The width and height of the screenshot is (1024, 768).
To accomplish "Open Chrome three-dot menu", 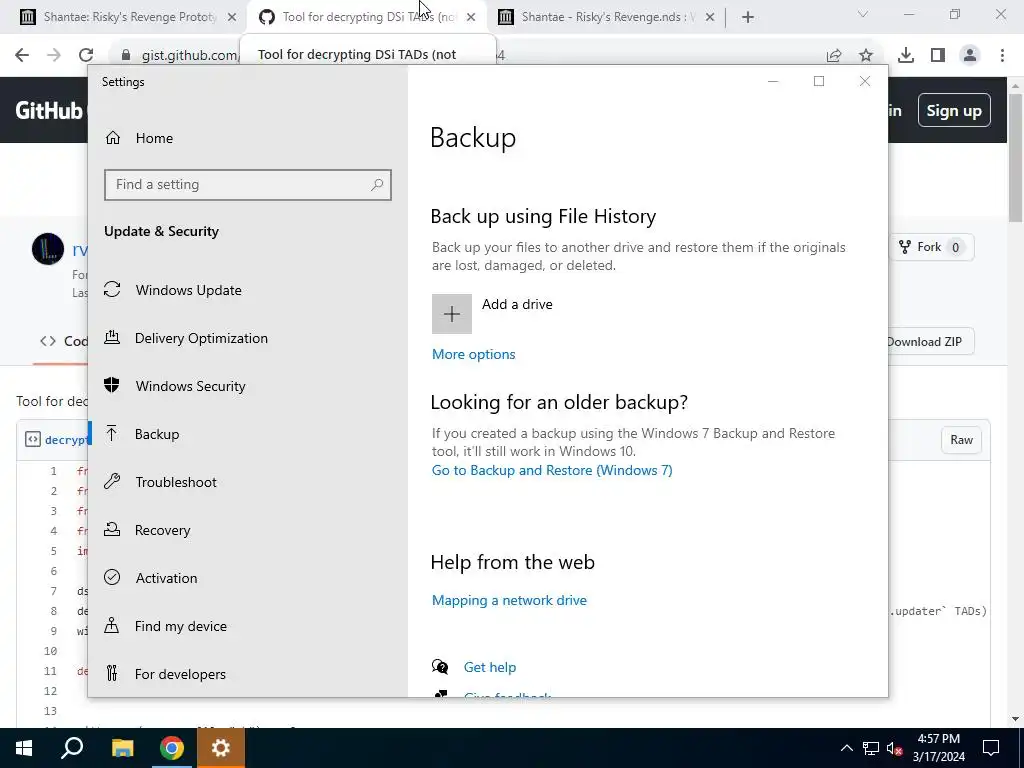I will 1002,56.
